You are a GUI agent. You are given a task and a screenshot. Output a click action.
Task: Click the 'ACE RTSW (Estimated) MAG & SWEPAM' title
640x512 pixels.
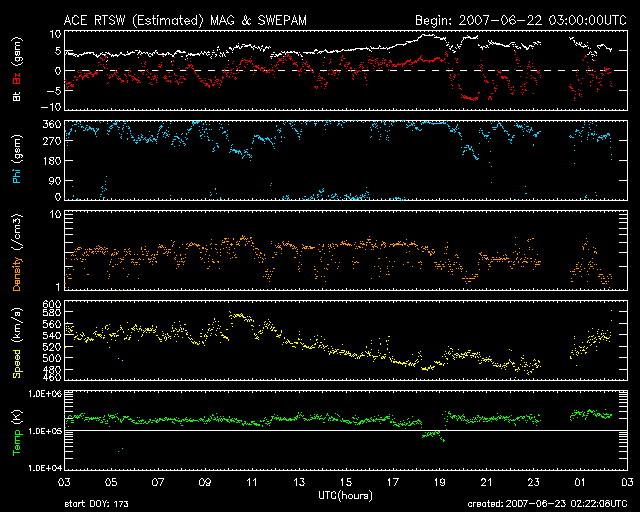pyautogui.click(x=185, y=20)
